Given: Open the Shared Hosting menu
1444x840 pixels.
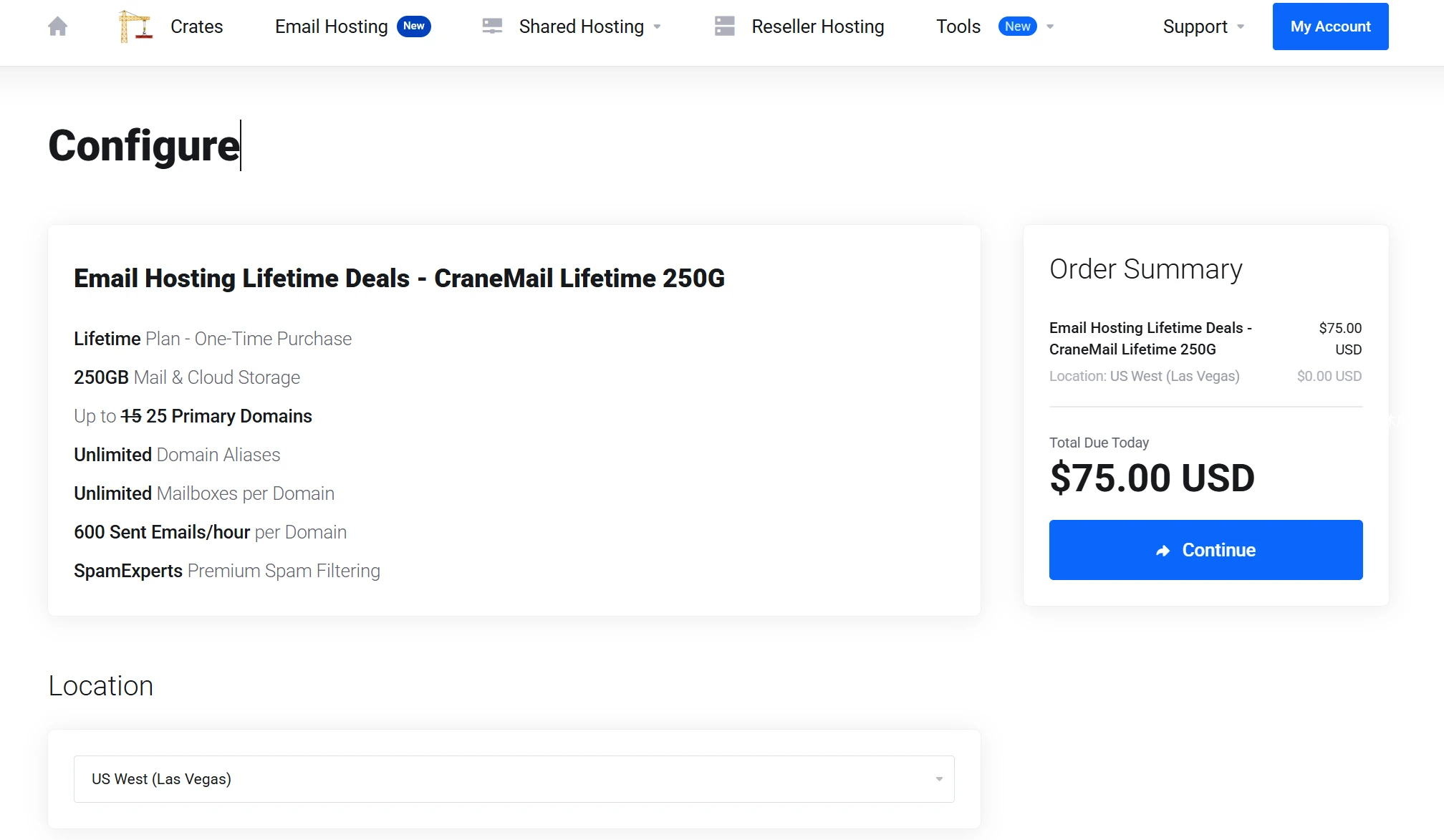Looking at the screenshot, I should click(582, 26).
